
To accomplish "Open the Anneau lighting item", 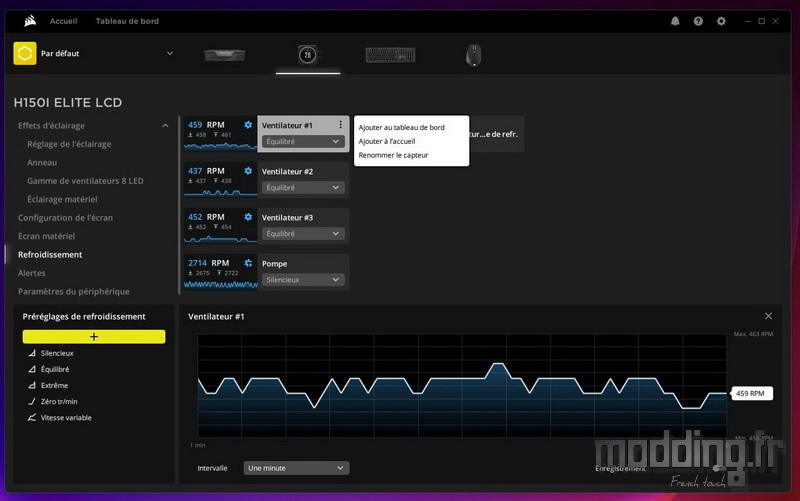I will pos(42,162).
